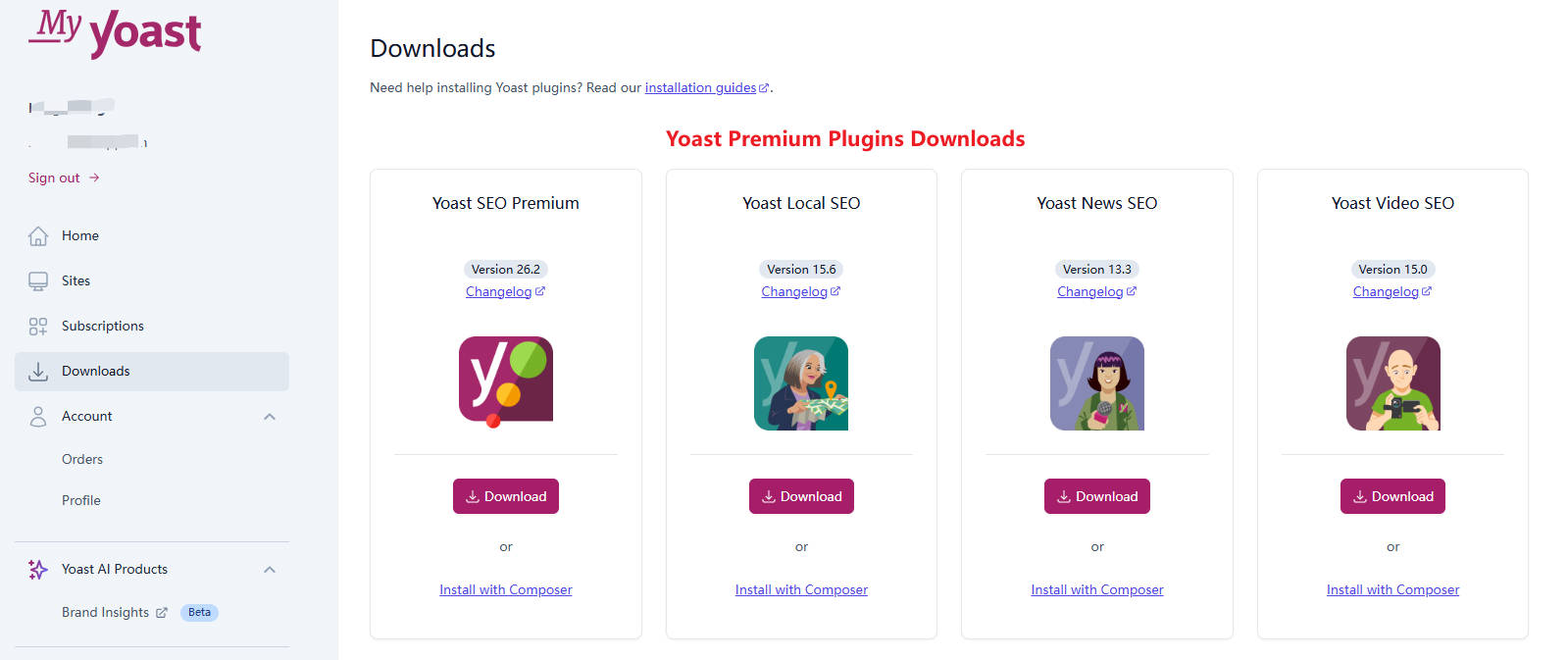The image size is (1568, 660).
Task: Click the Yoast AI Products sparkle icon
Action: [38, 569]
